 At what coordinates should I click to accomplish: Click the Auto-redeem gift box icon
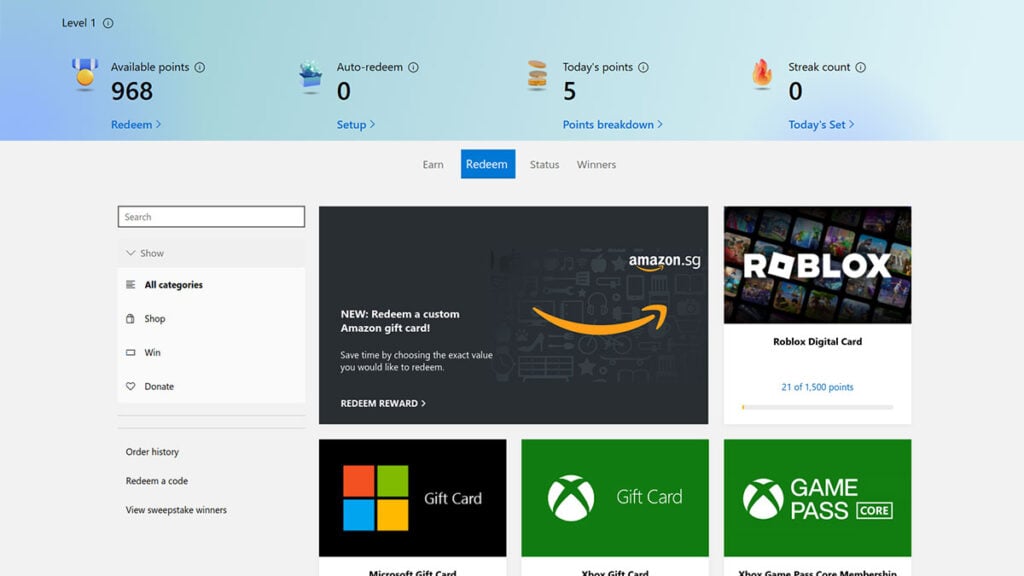coord(308,75)
